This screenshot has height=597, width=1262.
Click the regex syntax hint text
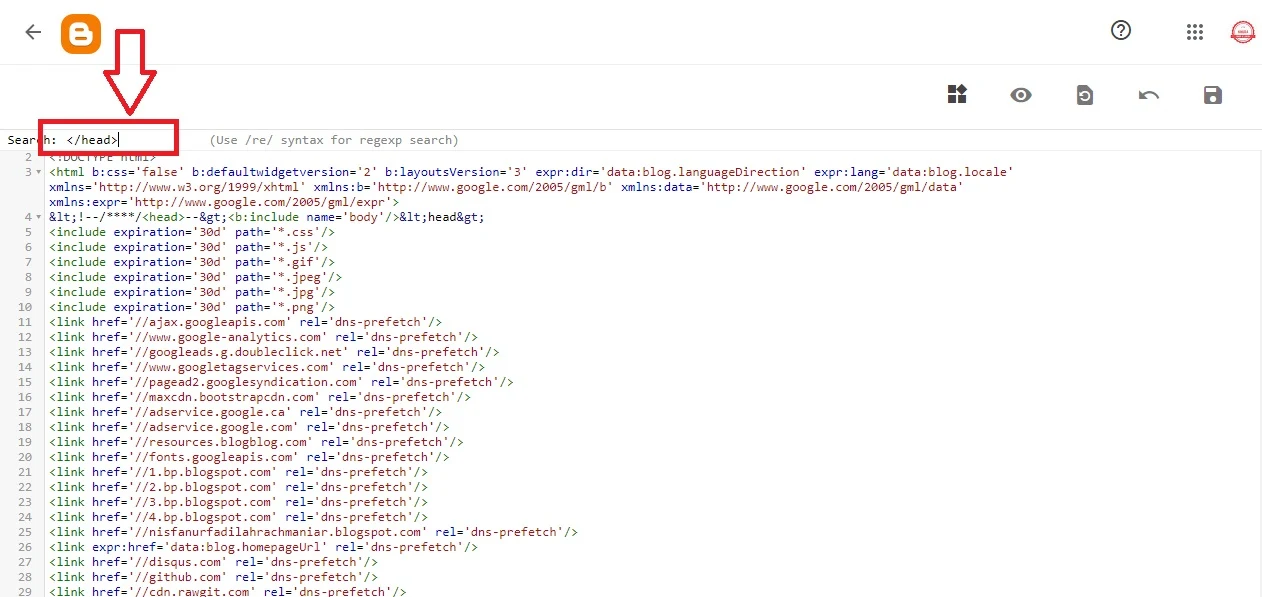click(x=333, y=139)
